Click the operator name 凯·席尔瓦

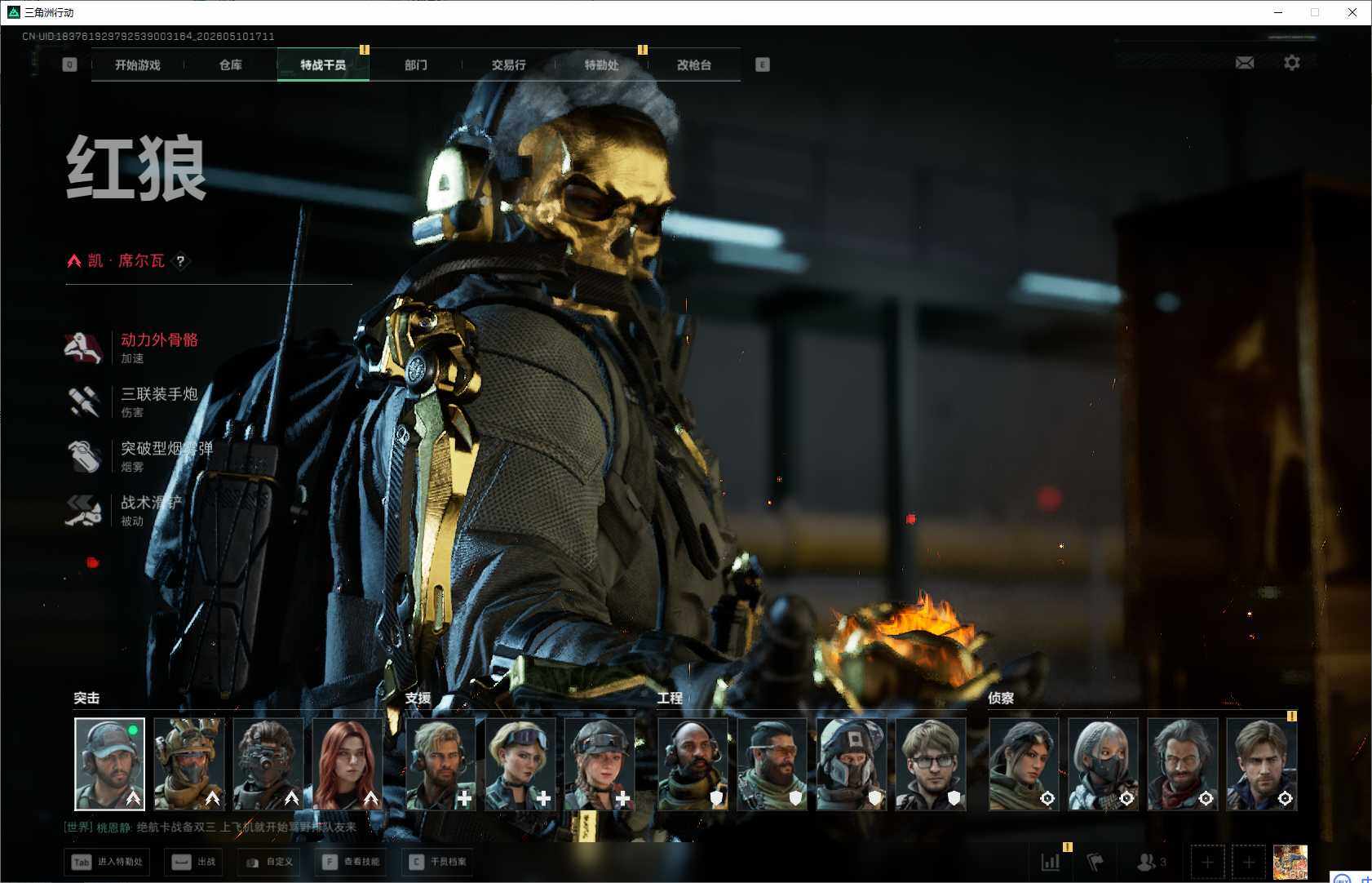(126, 261)
